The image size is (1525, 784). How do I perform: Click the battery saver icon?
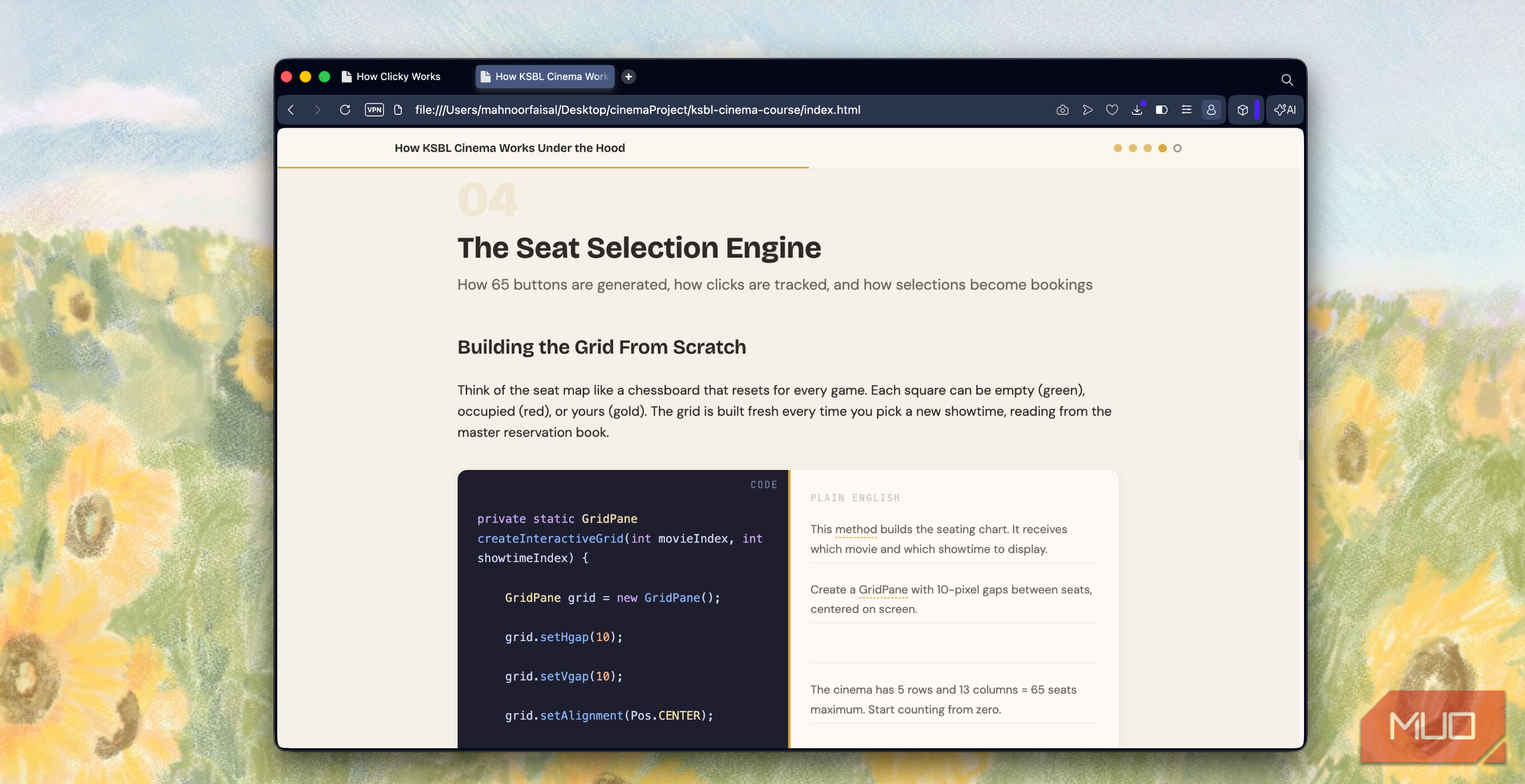pos(1162,110)
